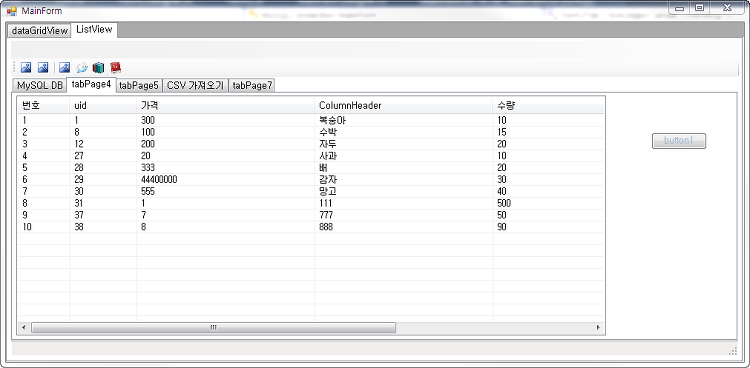The width and height of the screenshot is (750, 368).
Task: Select the 감자 cell
Action: pos(328,180)
